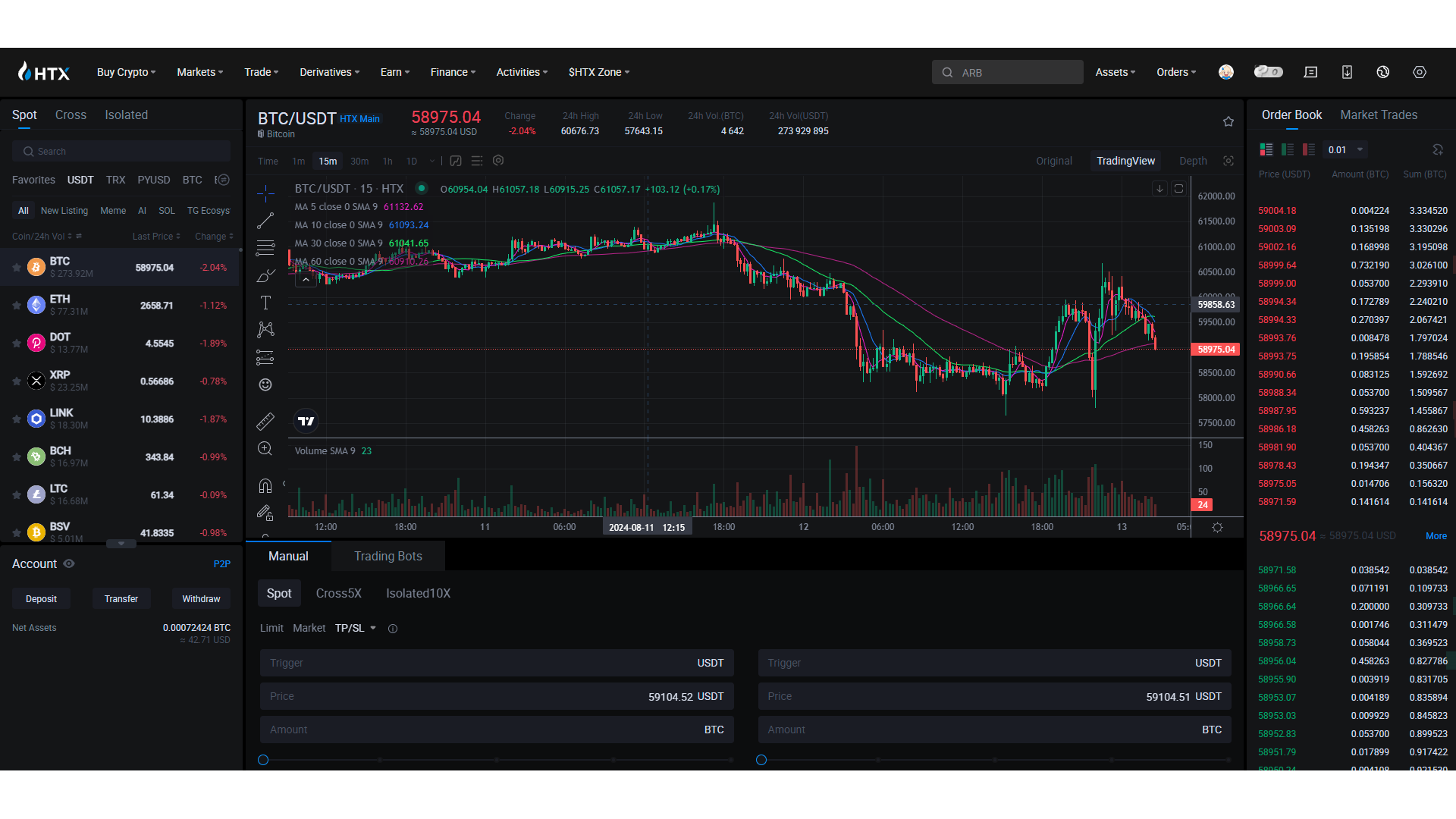
Task: Click the measure/ruler tool icon
Action: (x=264, y=421)
